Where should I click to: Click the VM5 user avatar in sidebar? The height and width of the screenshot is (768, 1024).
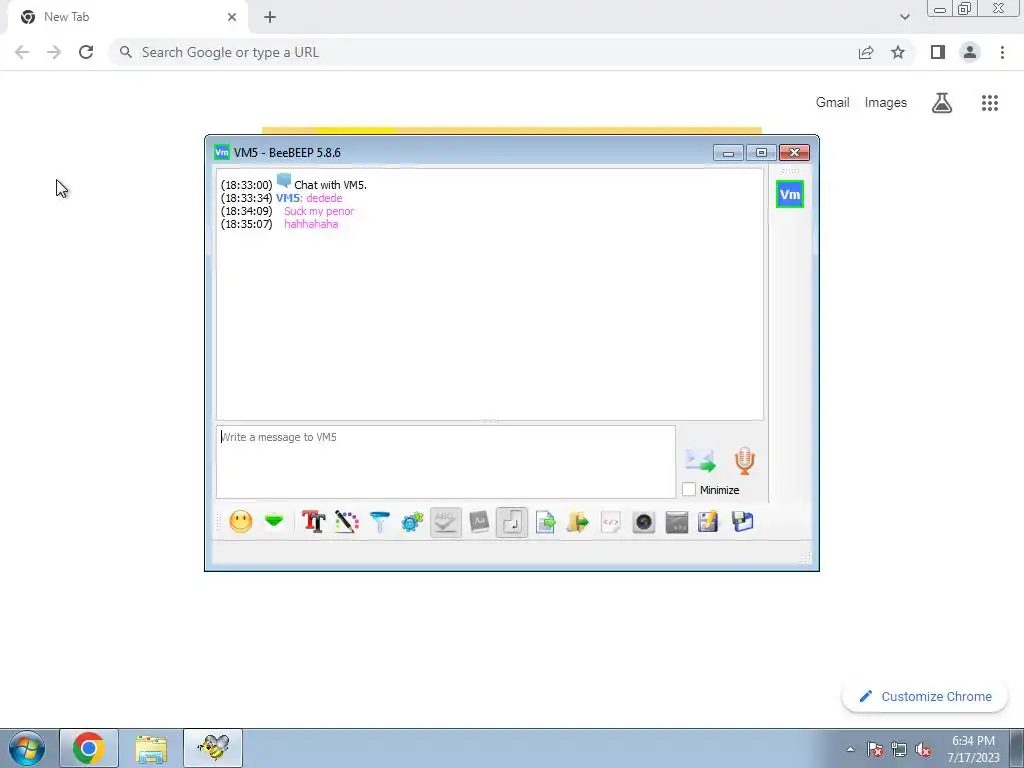pos(790,195)
